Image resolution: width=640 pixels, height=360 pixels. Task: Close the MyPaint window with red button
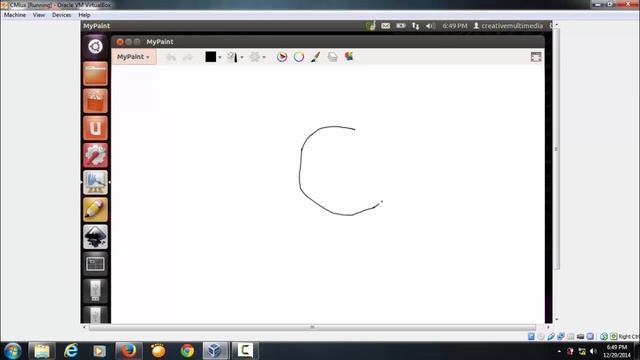(x=120, y=42)
